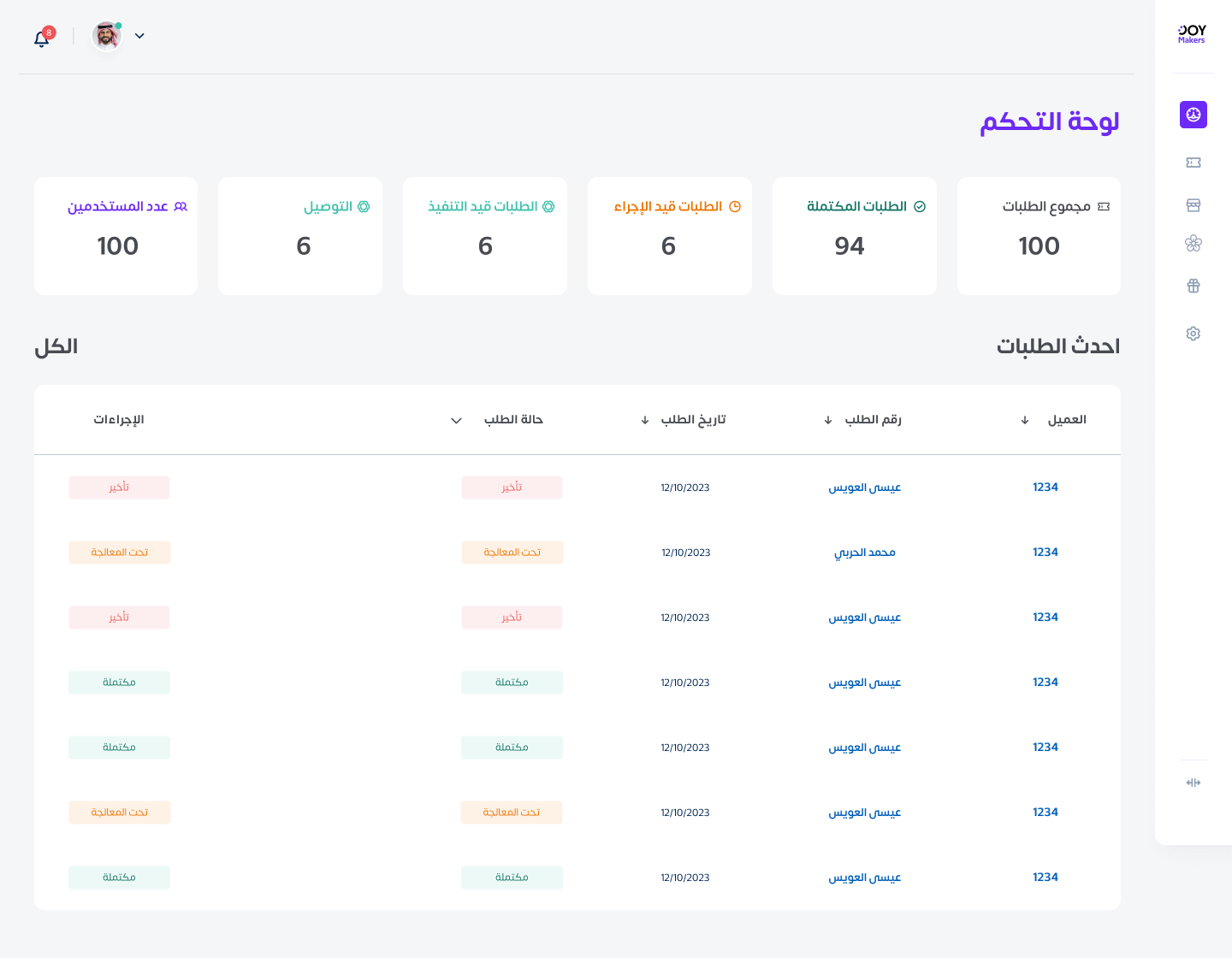Open the profile dropdown next to the avatar

coord(139,36)
